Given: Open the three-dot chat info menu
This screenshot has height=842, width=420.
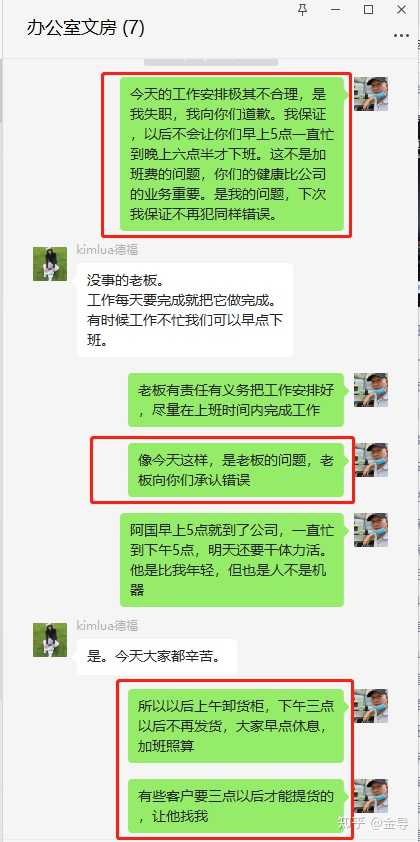Looking at the screenshot, I should coord(401,35).
